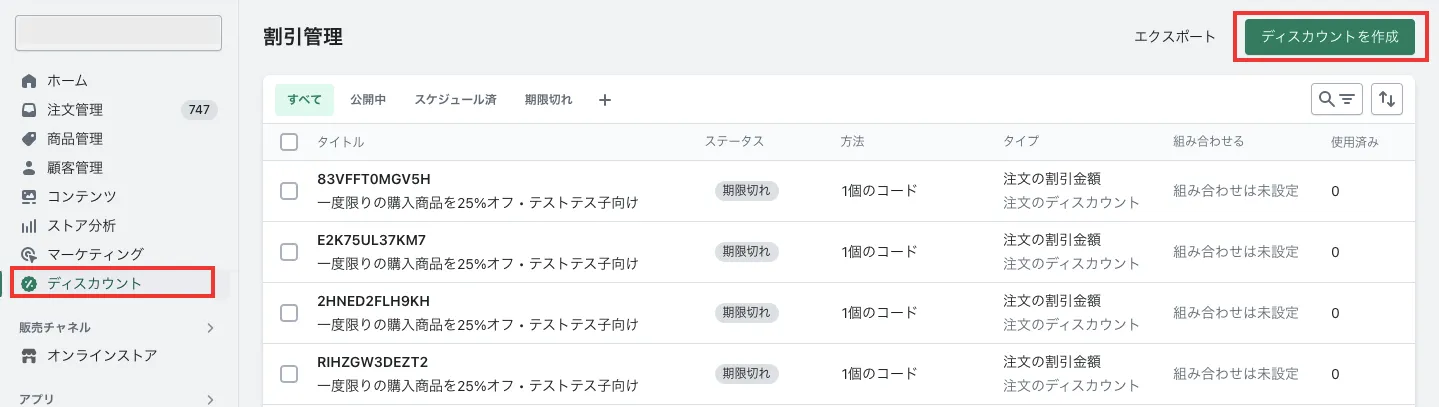Click the Home icon in sidebar
Screen dimensions: 1439x407
point(29,81)
